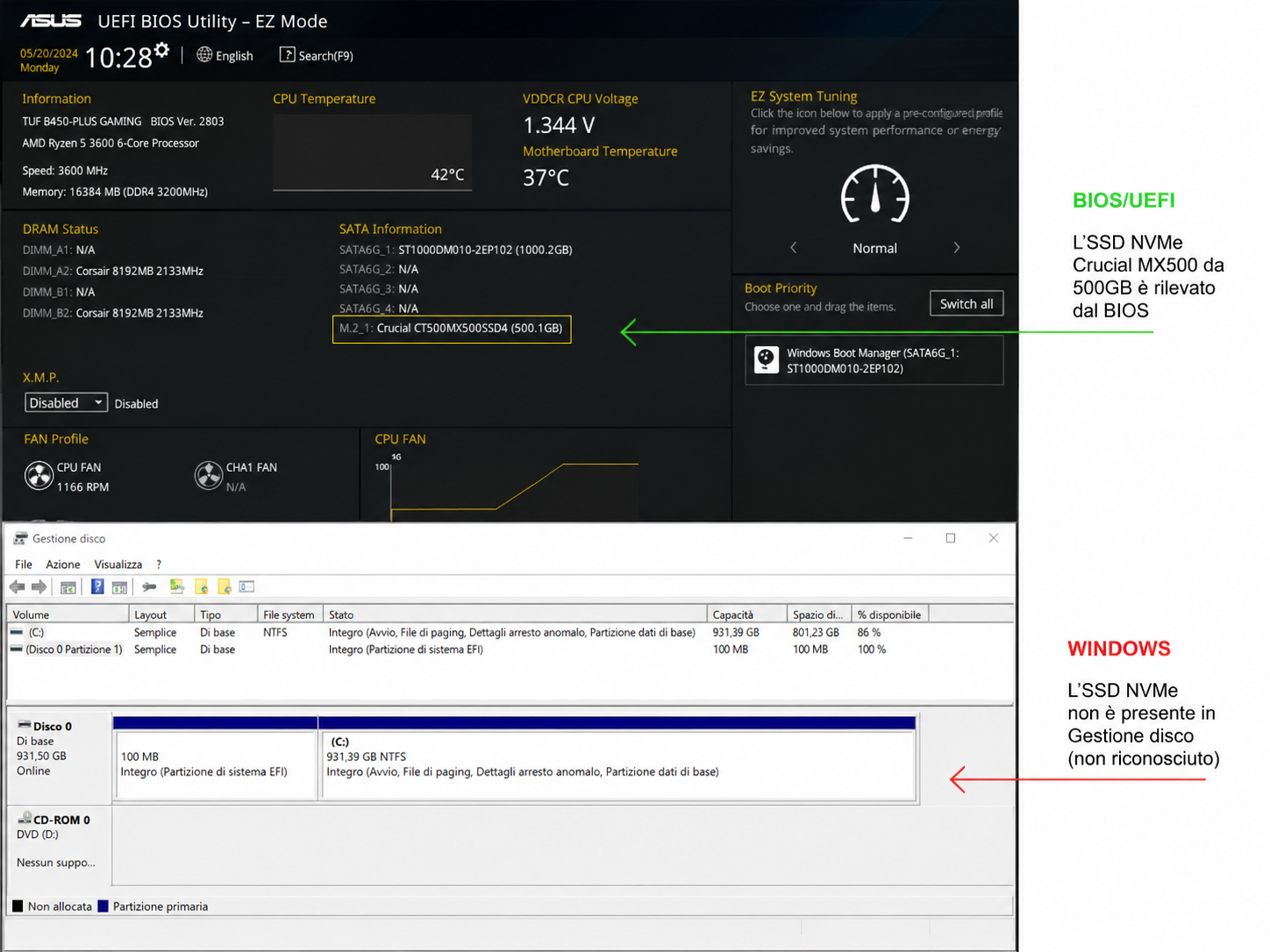Click the NTFS file system cell
The width and height of the screenshot is (1270, 952).
tap(275, 632)
